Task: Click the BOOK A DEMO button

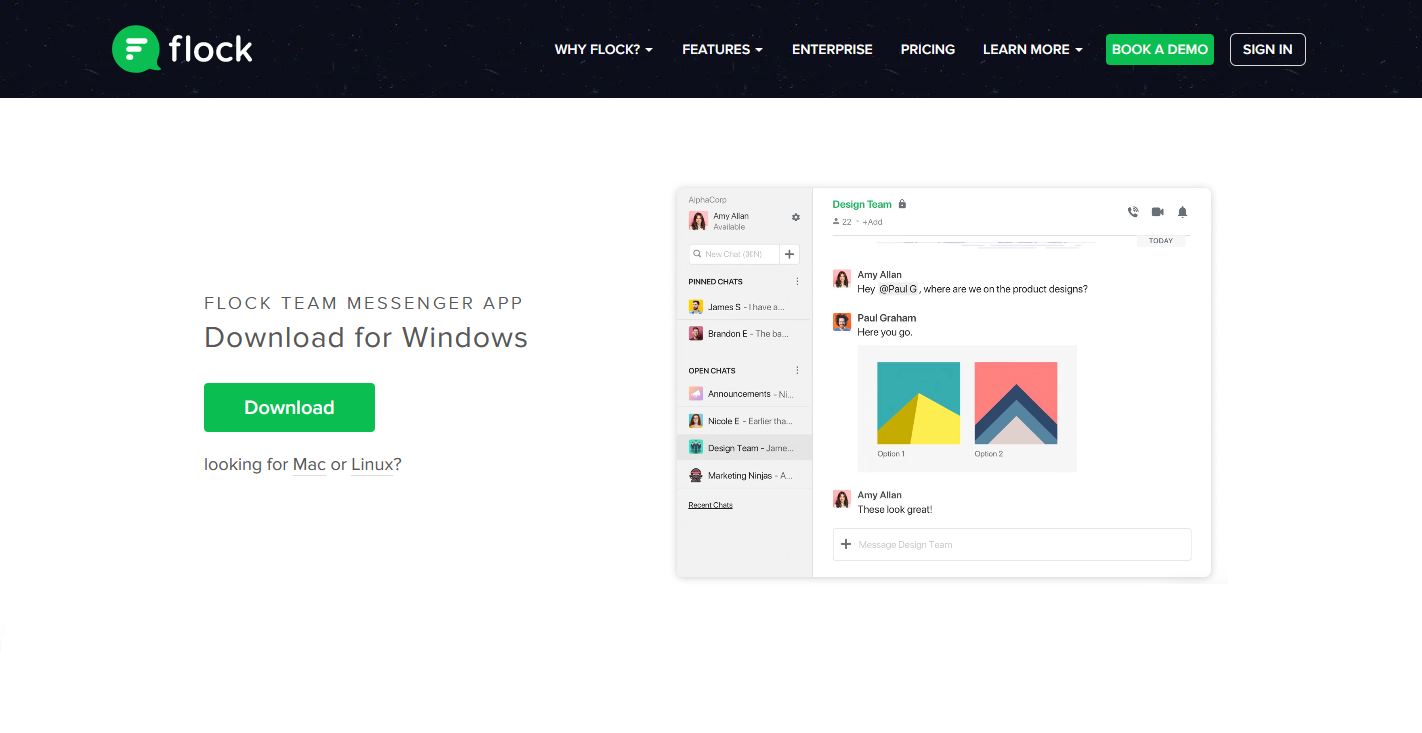Action: tap(1160, 49)
